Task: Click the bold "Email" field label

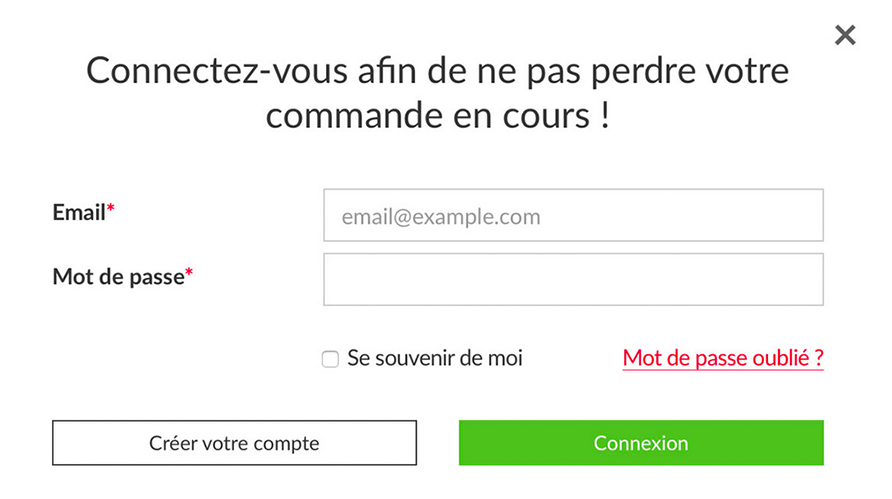Action: point(79,212)
